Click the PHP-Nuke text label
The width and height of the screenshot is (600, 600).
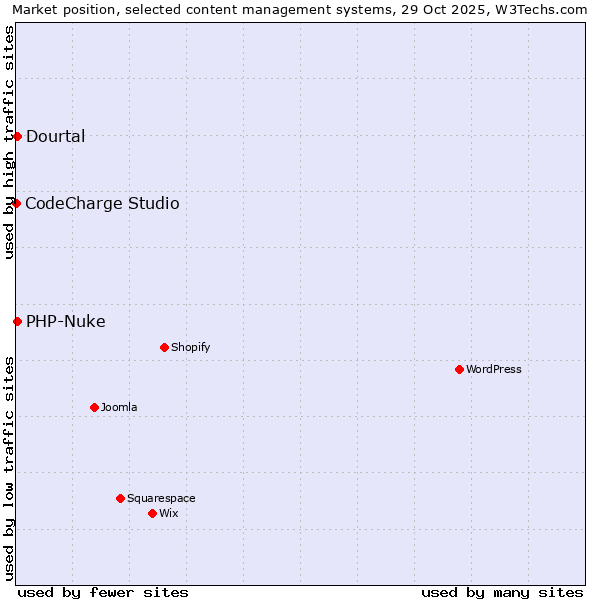tap(65, 322)
